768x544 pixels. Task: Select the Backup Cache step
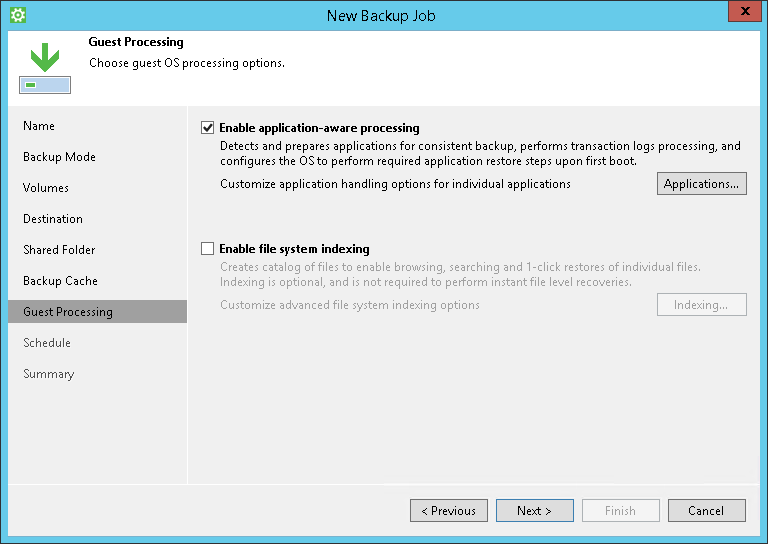point(60,281)
